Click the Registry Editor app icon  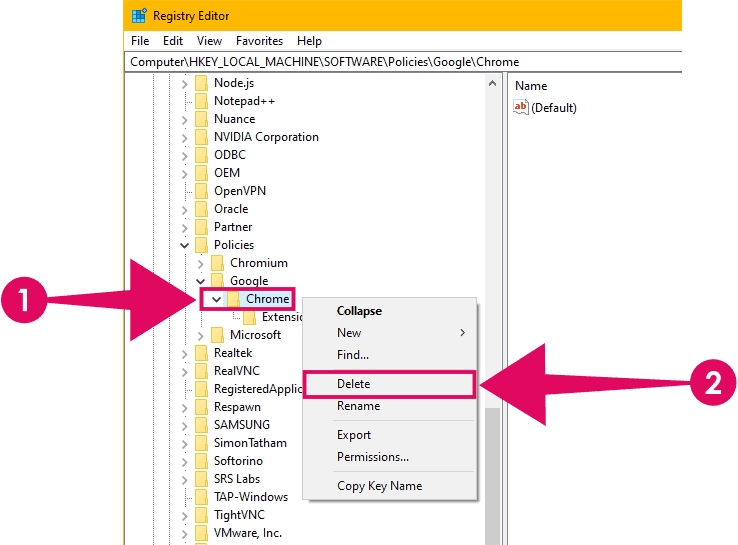click(139, 16)
